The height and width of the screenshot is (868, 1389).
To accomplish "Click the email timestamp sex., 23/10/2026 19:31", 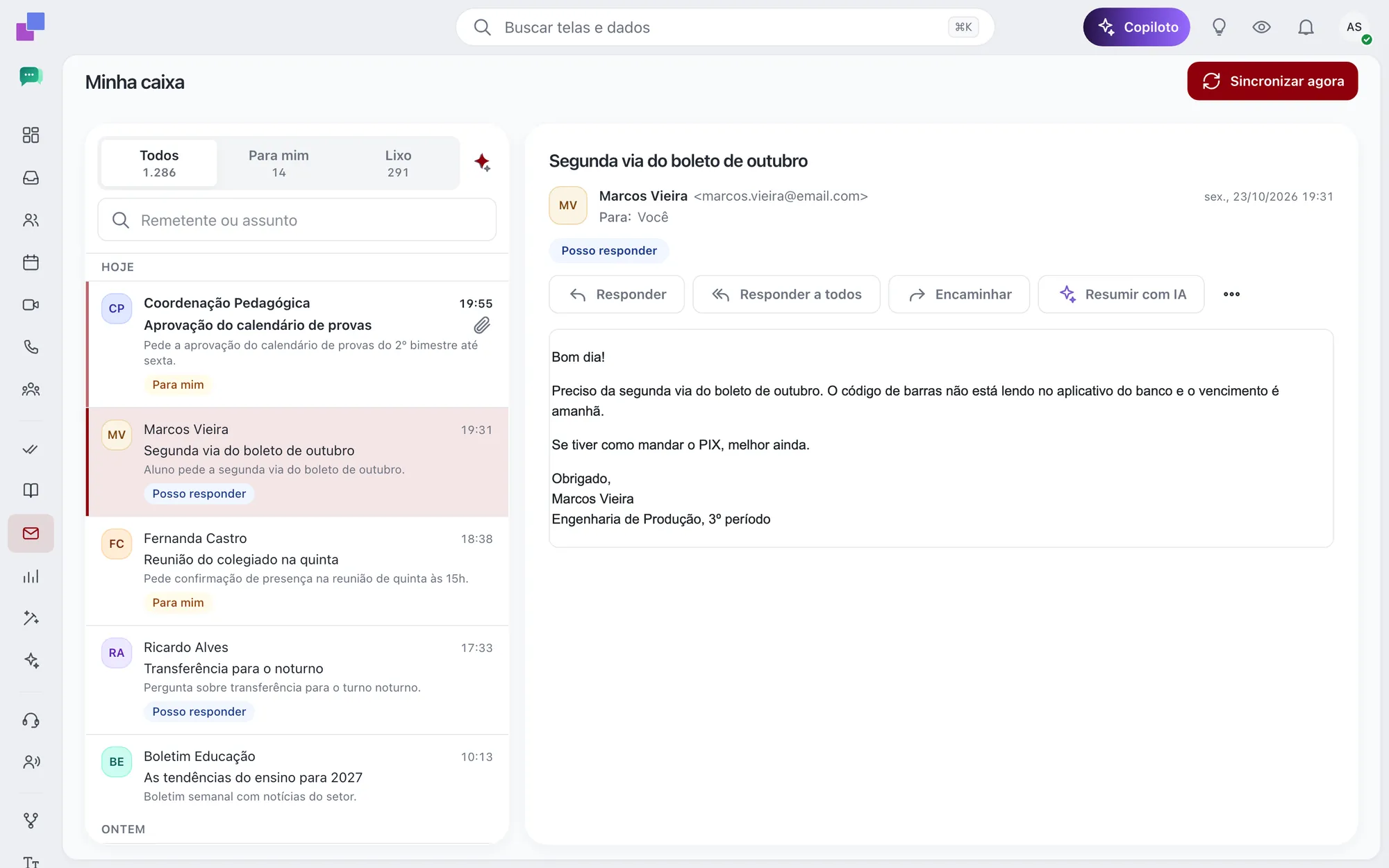I will [1269, 197].
